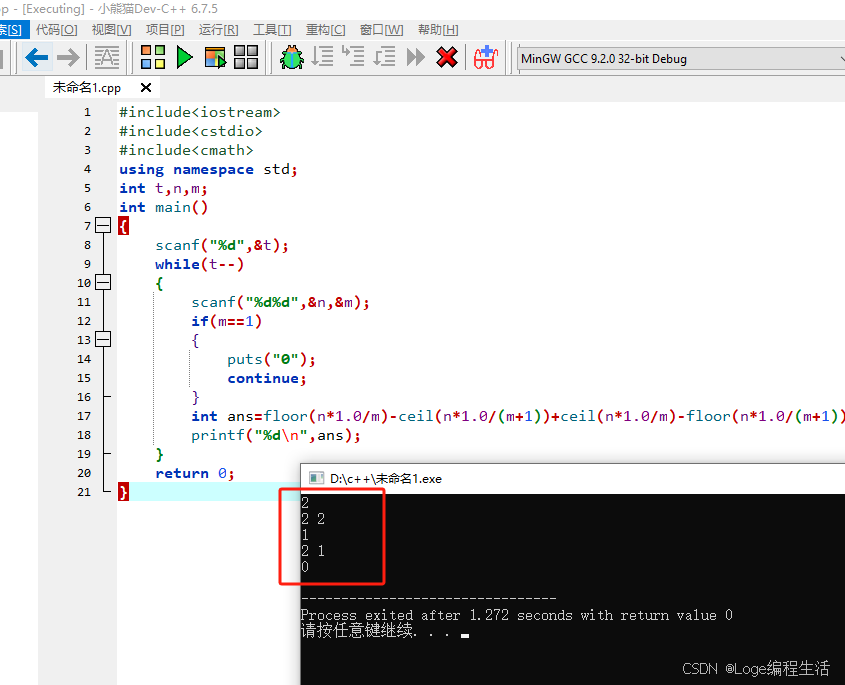Click the line number 17 in gutter
Viewport: 845px width, 685px height.
click(x=84, y=416)
